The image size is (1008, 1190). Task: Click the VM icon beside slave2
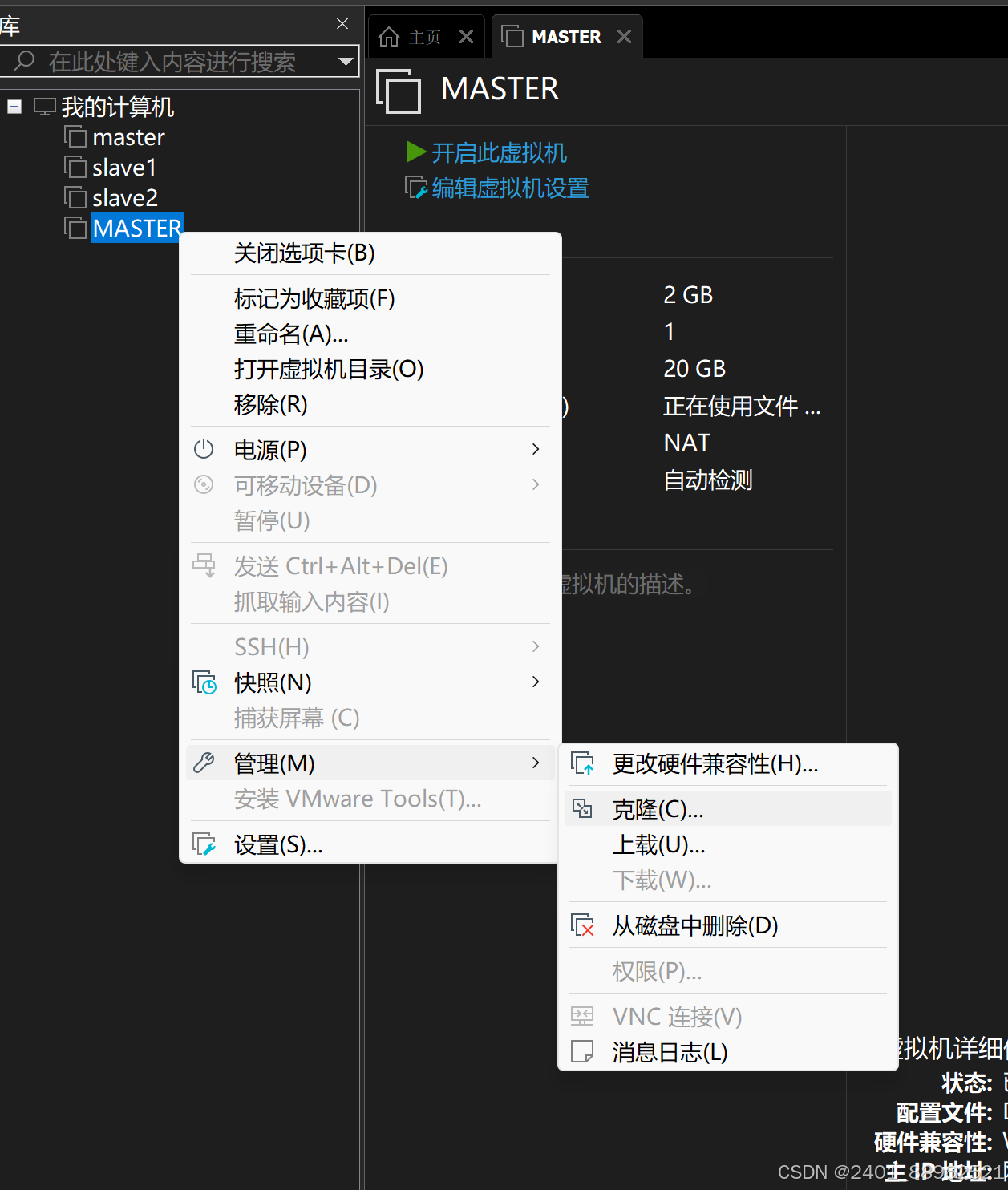tap(75, 198)
